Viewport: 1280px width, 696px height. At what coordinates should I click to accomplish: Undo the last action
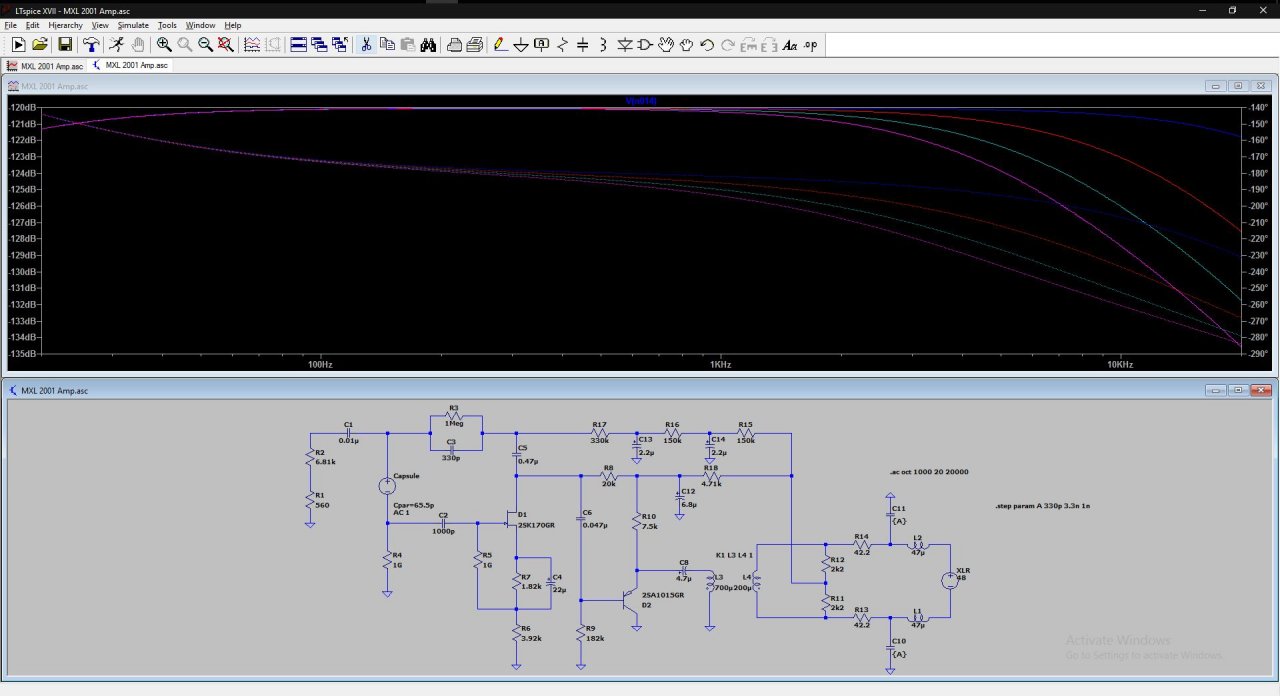tap(707, 45)
